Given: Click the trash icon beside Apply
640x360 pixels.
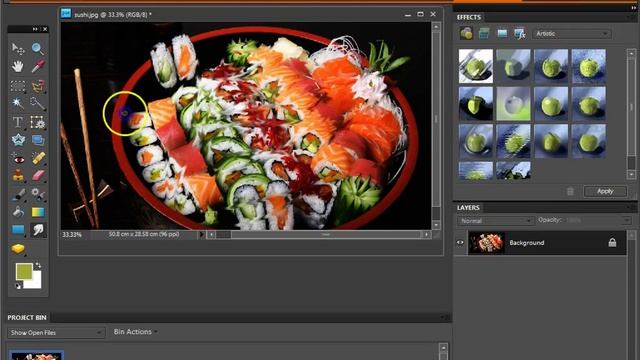Looking at the screenshot, I should (x=570, y=191).
